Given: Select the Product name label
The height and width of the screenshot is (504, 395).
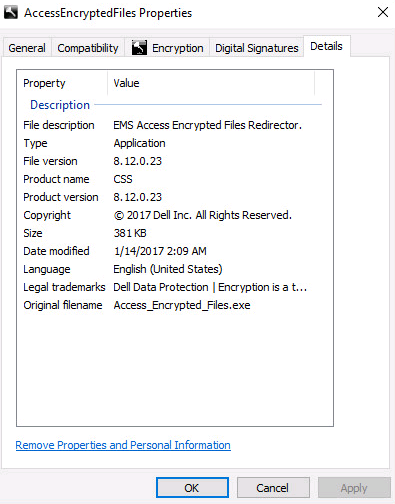Looking at the screenshot, I should click(x=56, y=179).
